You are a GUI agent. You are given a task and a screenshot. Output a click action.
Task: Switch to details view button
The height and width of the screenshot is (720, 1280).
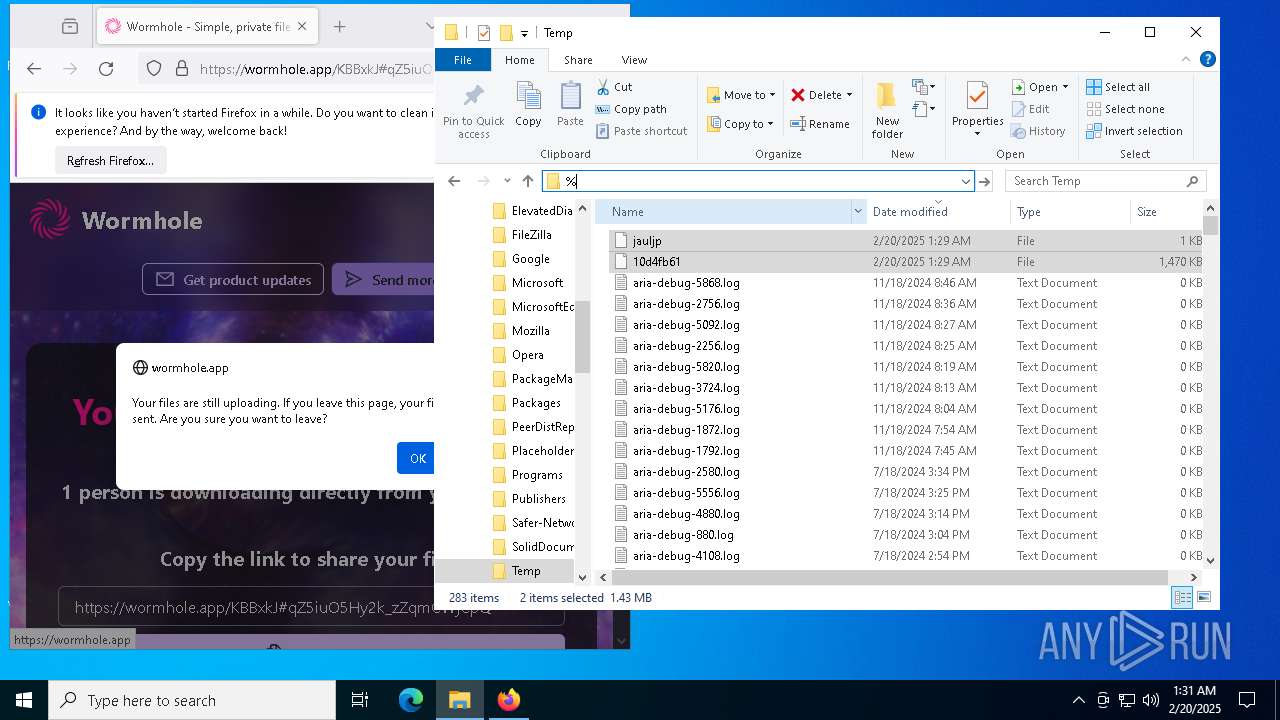[1182, 598]
